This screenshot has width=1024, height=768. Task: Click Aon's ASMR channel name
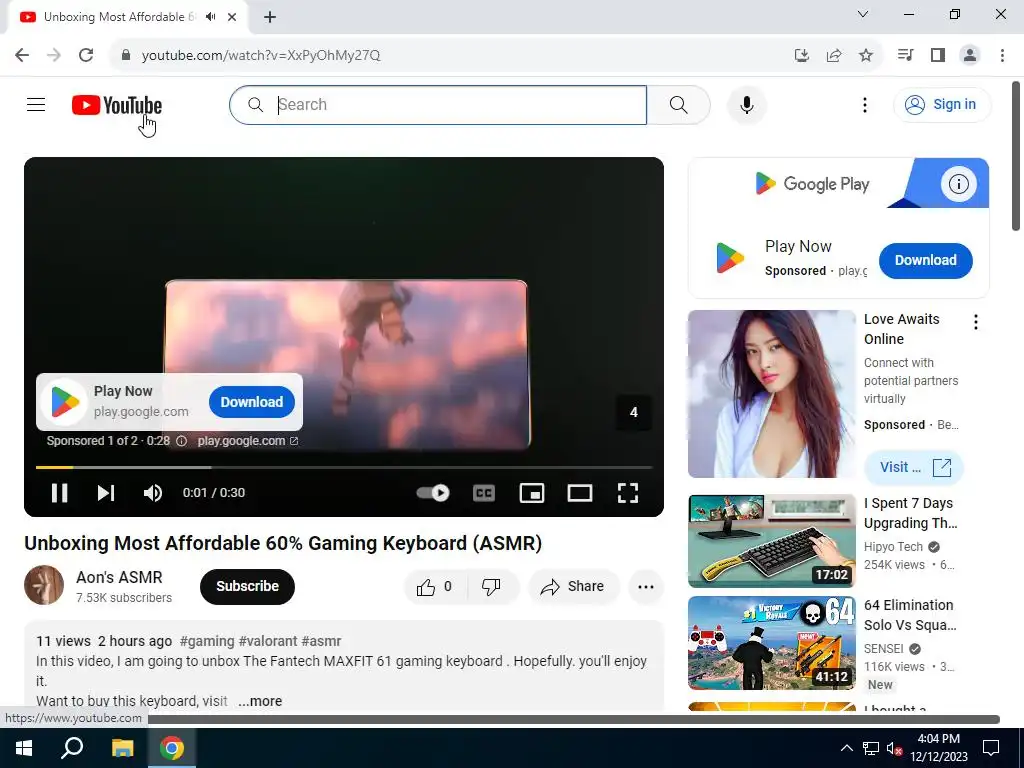[x=119, y=577]
